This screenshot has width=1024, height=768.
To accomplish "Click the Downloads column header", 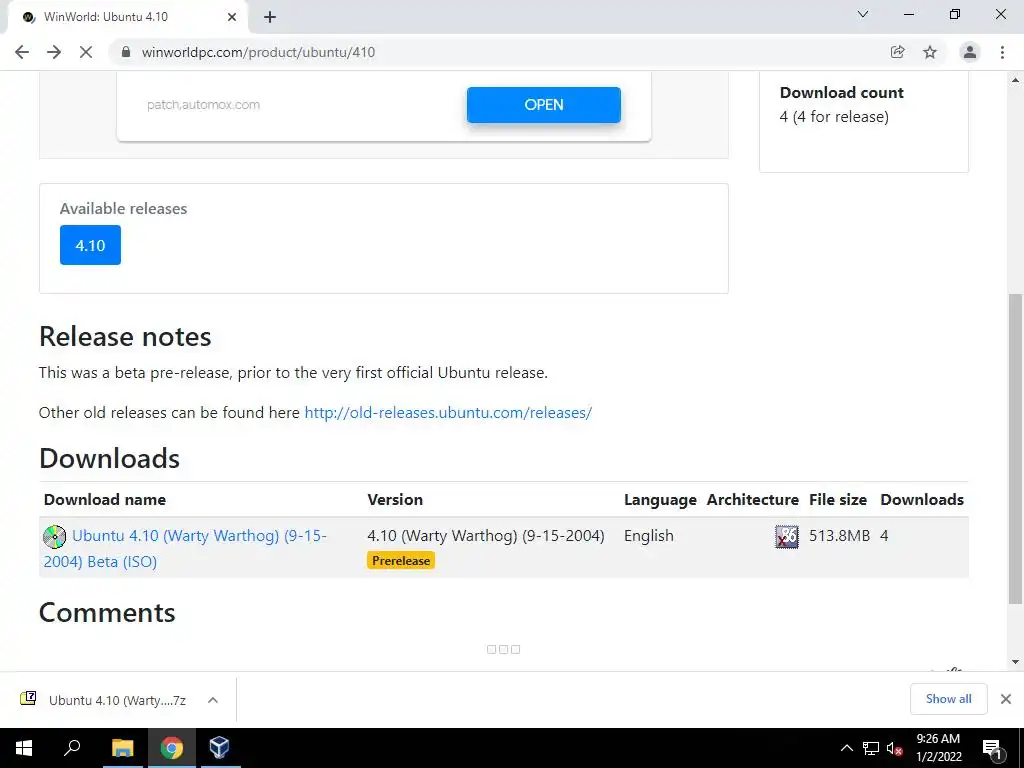I will click(921, 500).
